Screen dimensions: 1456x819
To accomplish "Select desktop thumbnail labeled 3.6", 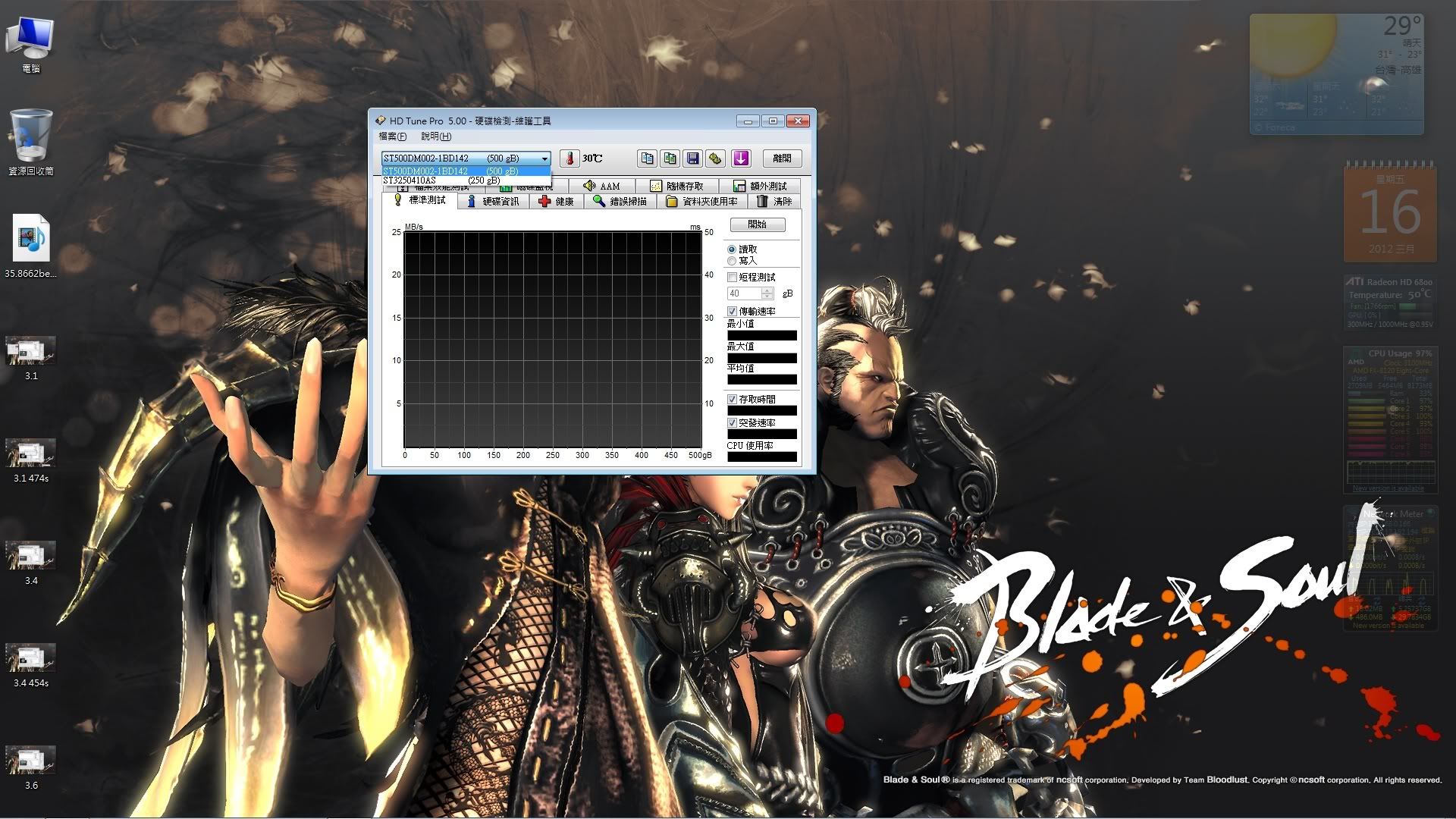I will (30, 768).
